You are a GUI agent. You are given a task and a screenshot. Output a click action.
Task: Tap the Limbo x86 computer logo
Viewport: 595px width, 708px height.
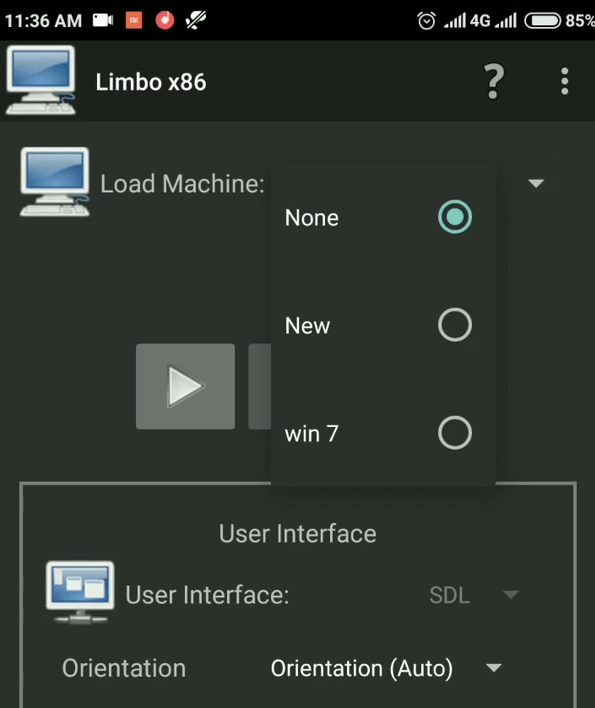(41, 80)
